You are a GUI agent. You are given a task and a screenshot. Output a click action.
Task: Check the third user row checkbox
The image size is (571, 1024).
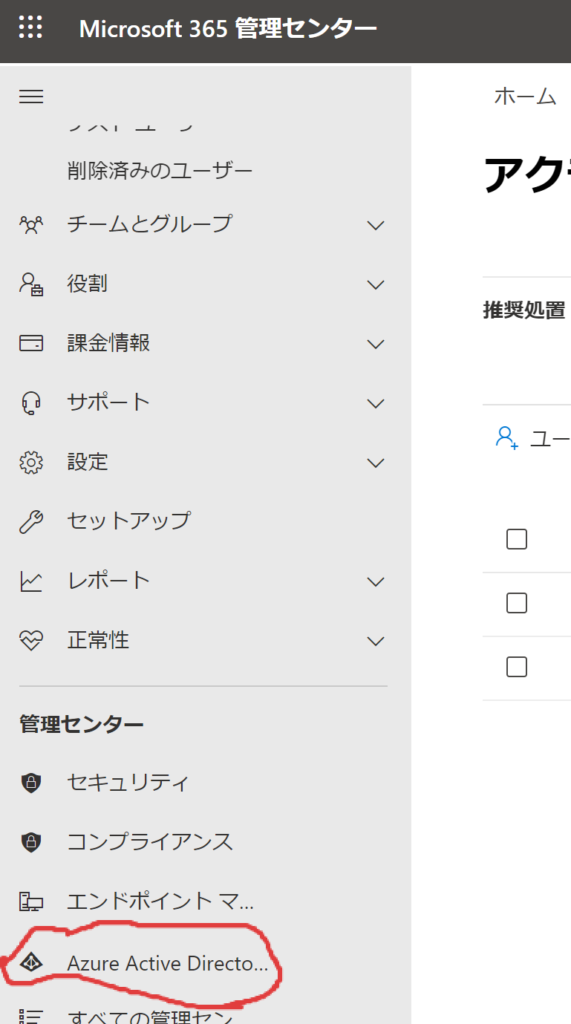point(516,667)
